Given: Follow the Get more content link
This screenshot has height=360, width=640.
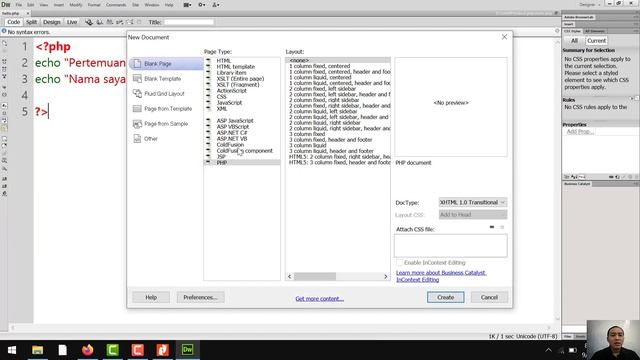Looking at the screenshot, I should (x=320, y=299).
